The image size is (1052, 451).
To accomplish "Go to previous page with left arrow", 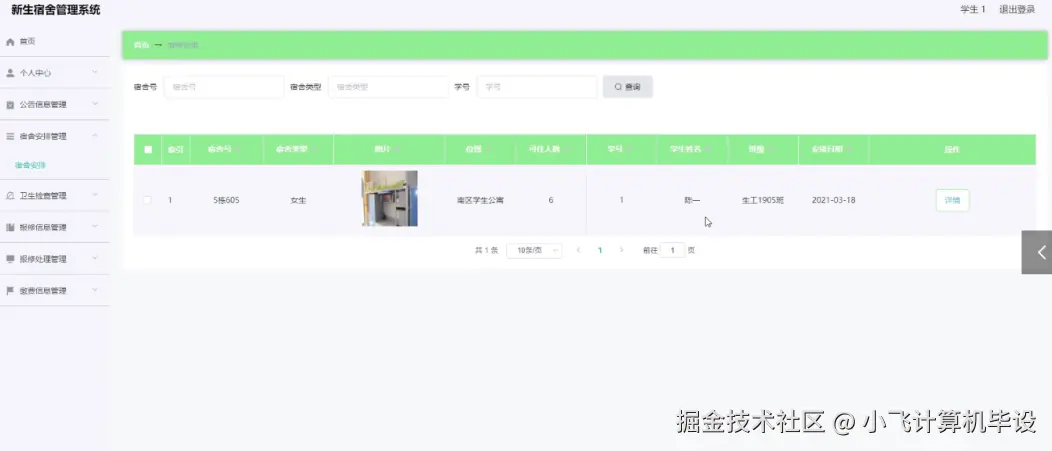I will [578, 250].
